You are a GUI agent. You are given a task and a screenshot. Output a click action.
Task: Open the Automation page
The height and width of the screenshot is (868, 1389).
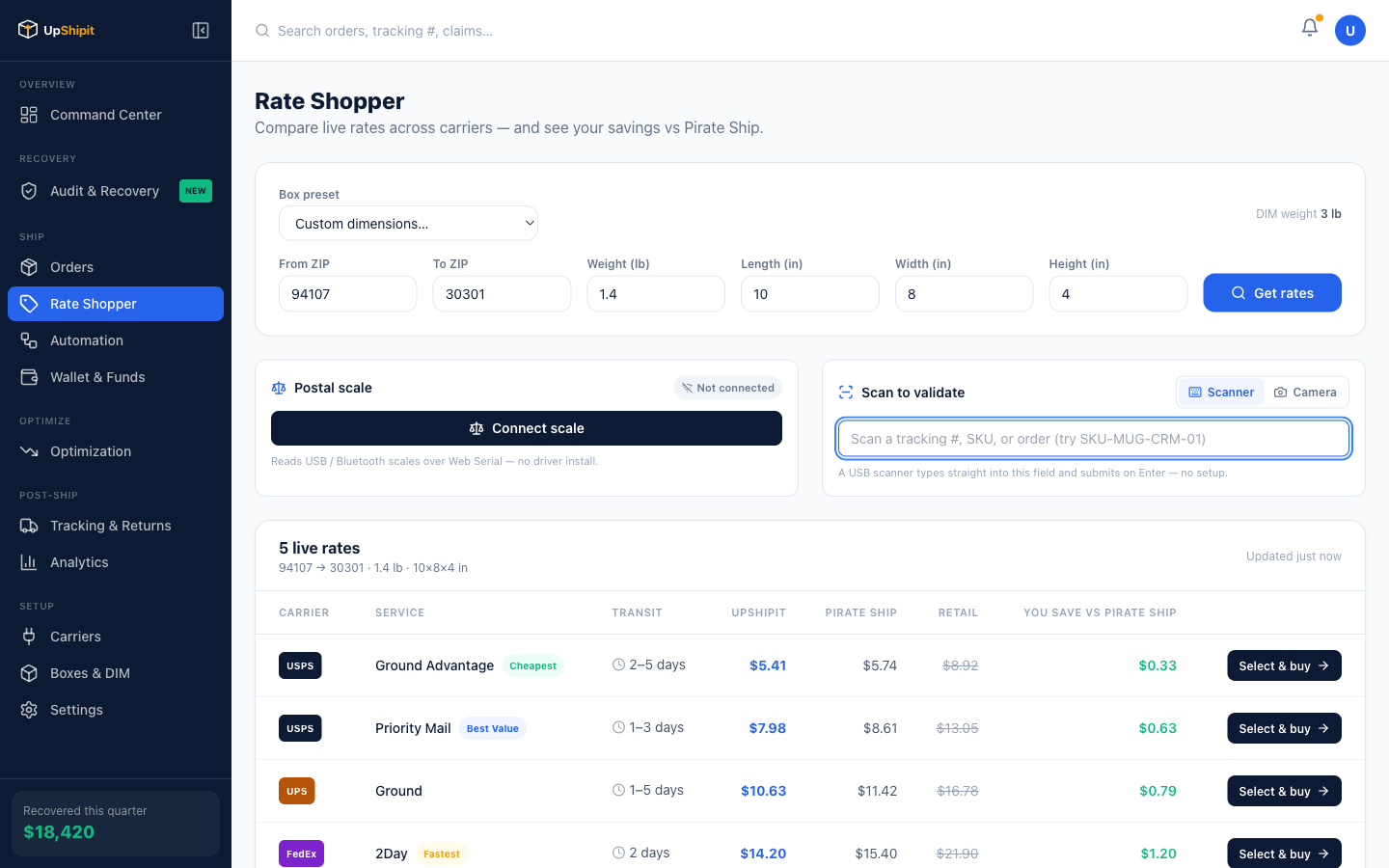point(116,340)
